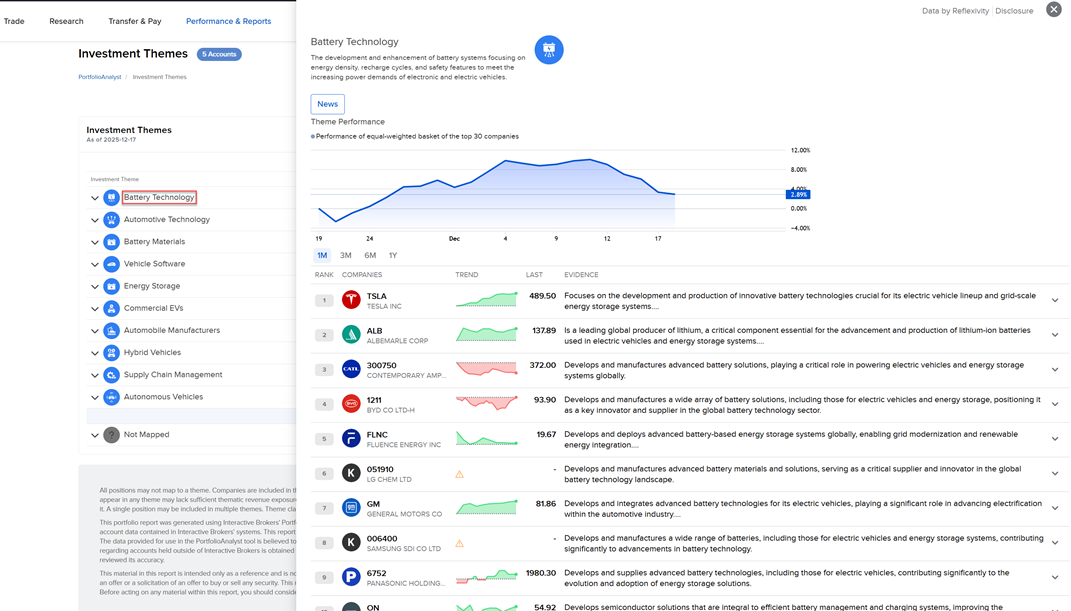Open the Research menu
Image resolution: width=1071 pixels, height=611 pixels.
pyautogui.click(x=67, y=21)
